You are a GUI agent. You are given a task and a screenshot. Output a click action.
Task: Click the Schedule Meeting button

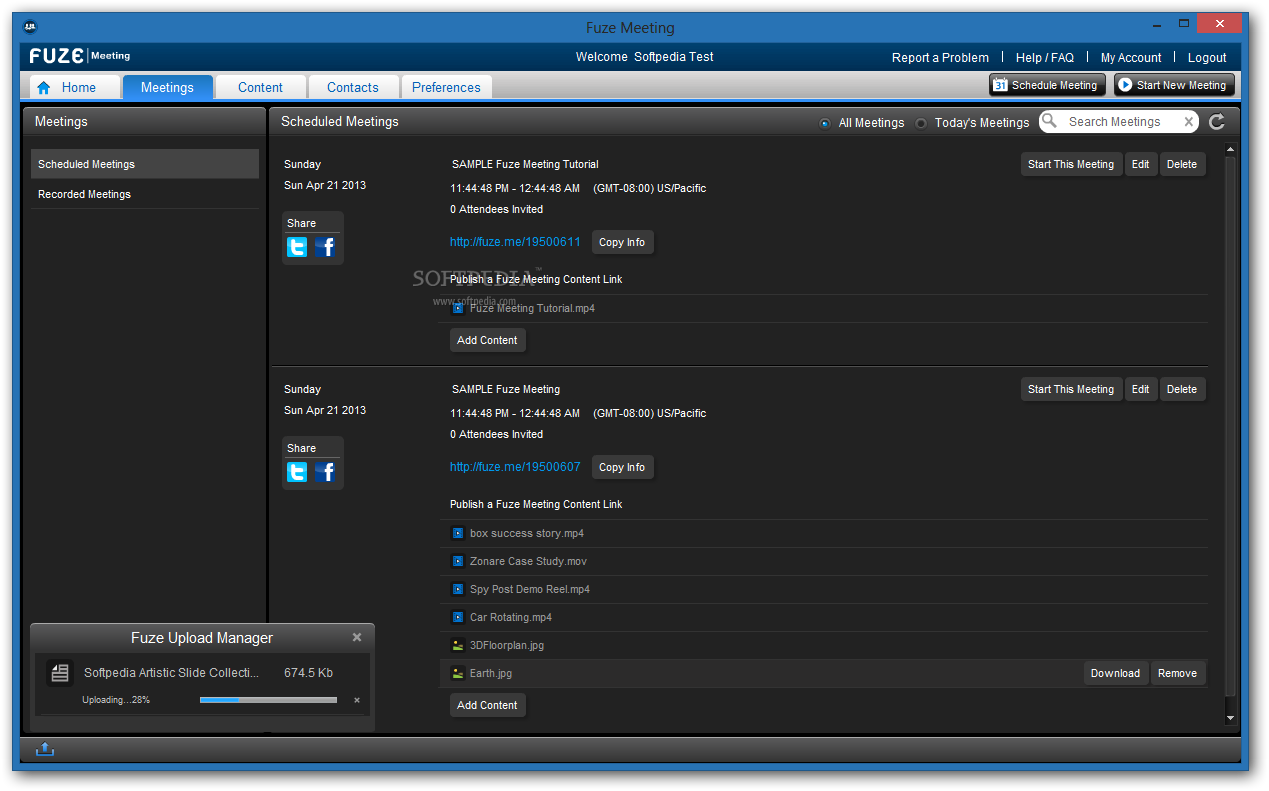coord(1047,85)
